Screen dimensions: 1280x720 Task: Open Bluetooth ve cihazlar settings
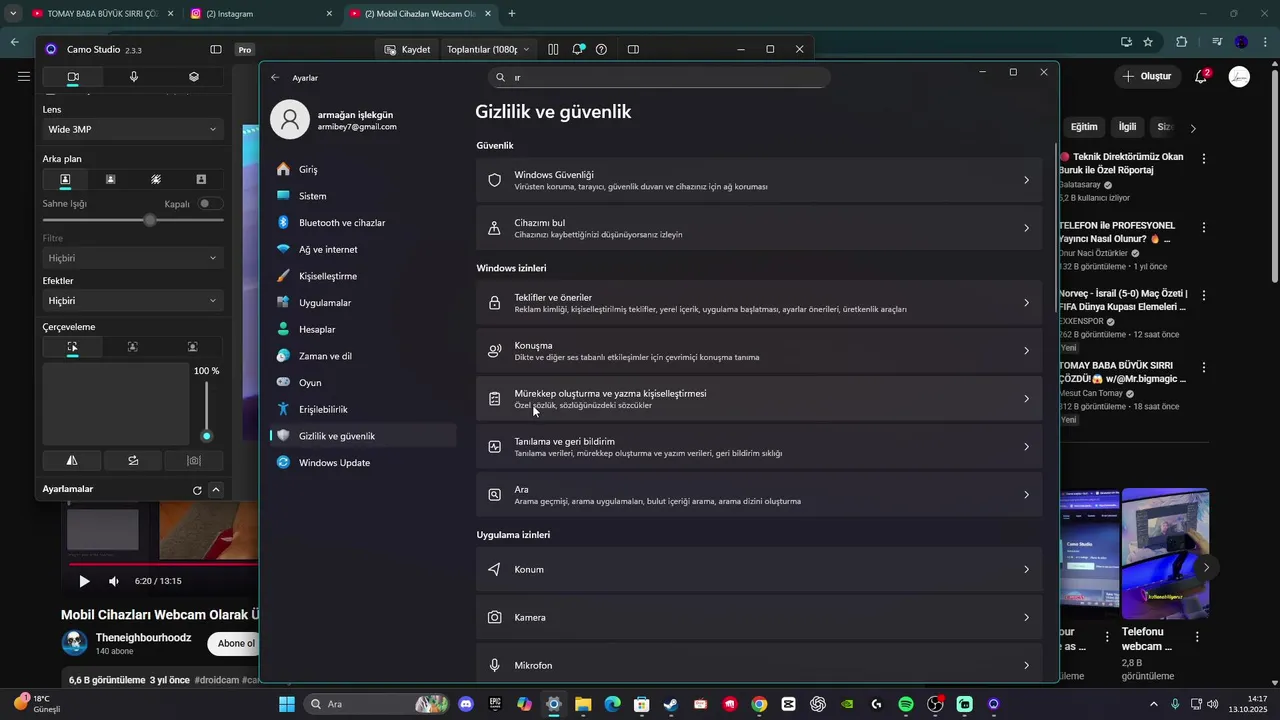(363, 223)
